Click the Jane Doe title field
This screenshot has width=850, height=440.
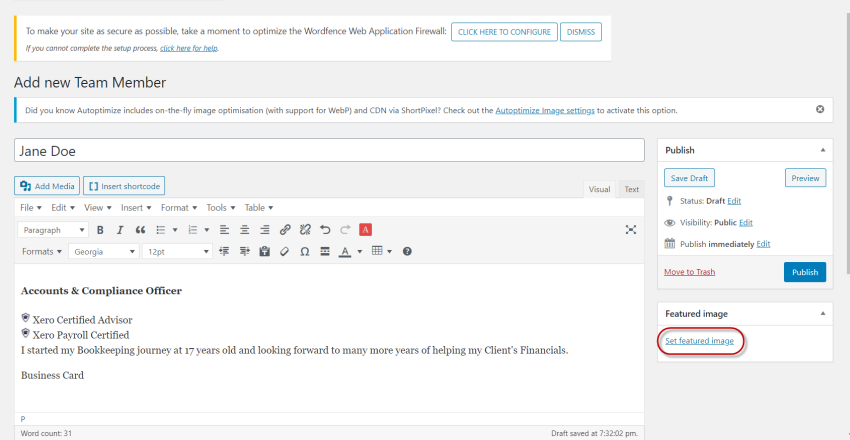329,150
